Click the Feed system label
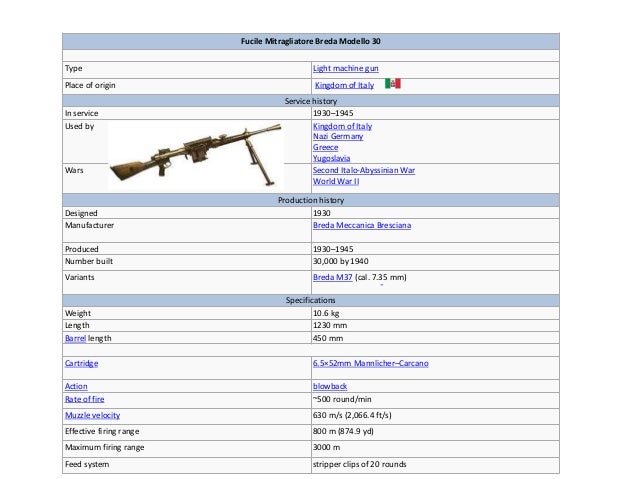The image size is (638, 479). coord(87,464)
